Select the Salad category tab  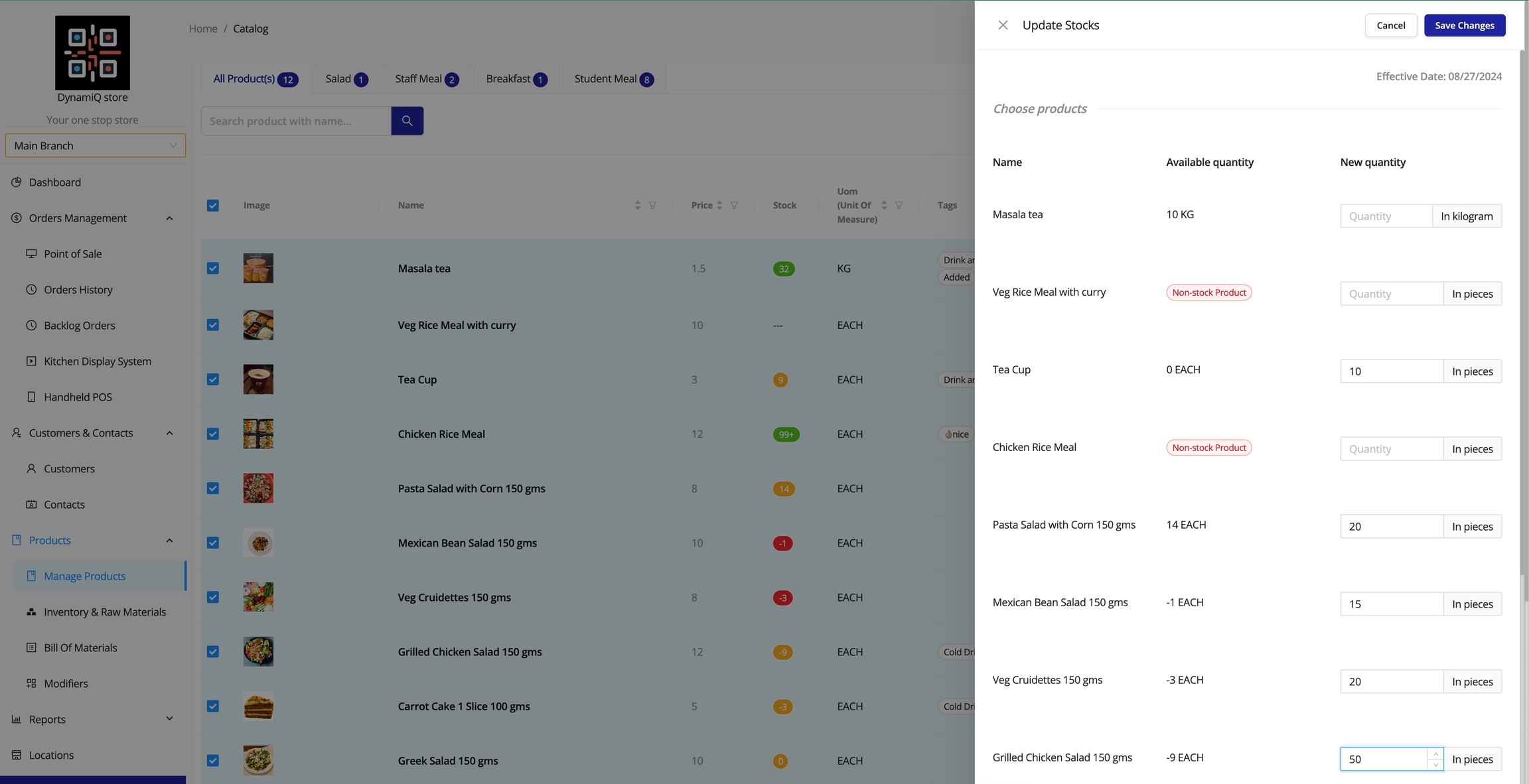346,79
